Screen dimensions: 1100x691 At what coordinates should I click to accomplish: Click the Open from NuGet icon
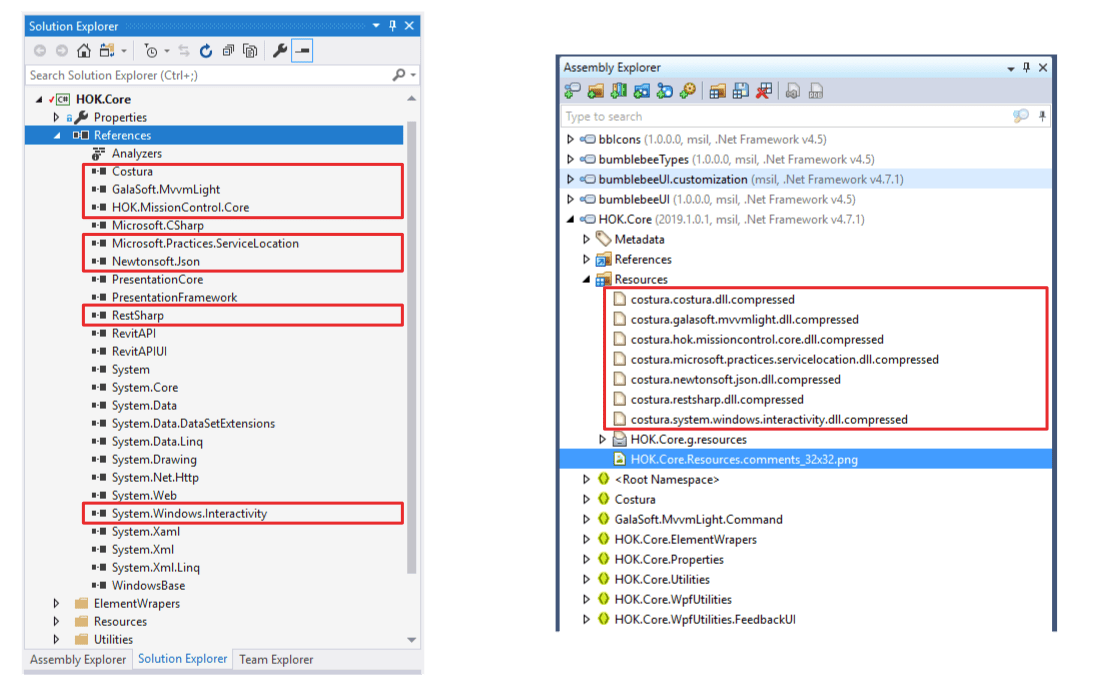point(641,91)
